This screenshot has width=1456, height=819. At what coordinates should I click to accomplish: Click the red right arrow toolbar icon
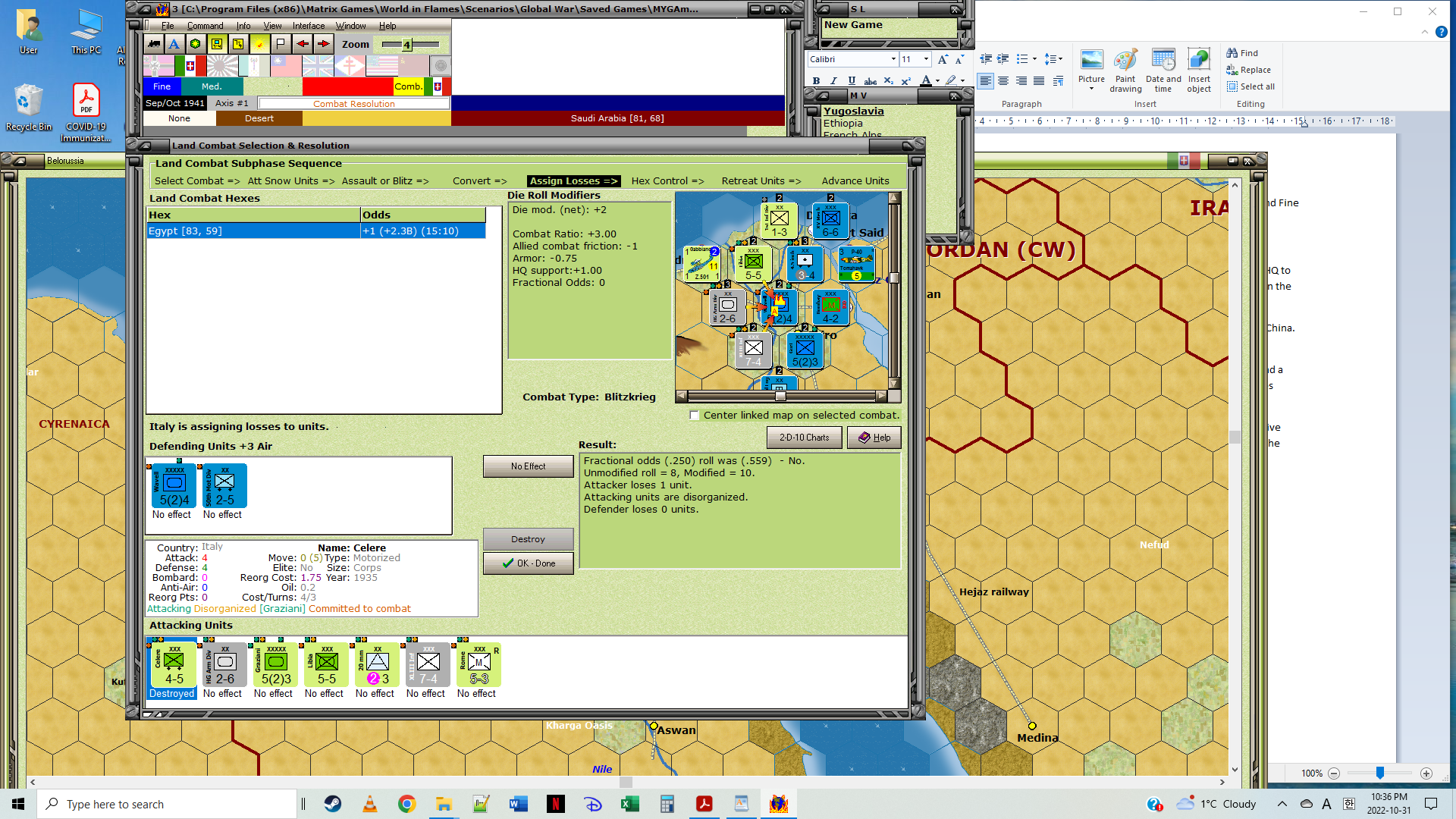pos(323,44)
